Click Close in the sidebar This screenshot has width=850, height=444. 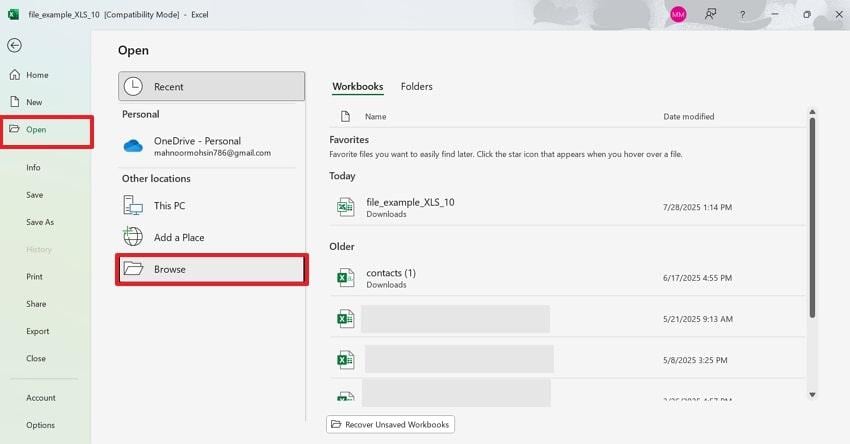36,358
